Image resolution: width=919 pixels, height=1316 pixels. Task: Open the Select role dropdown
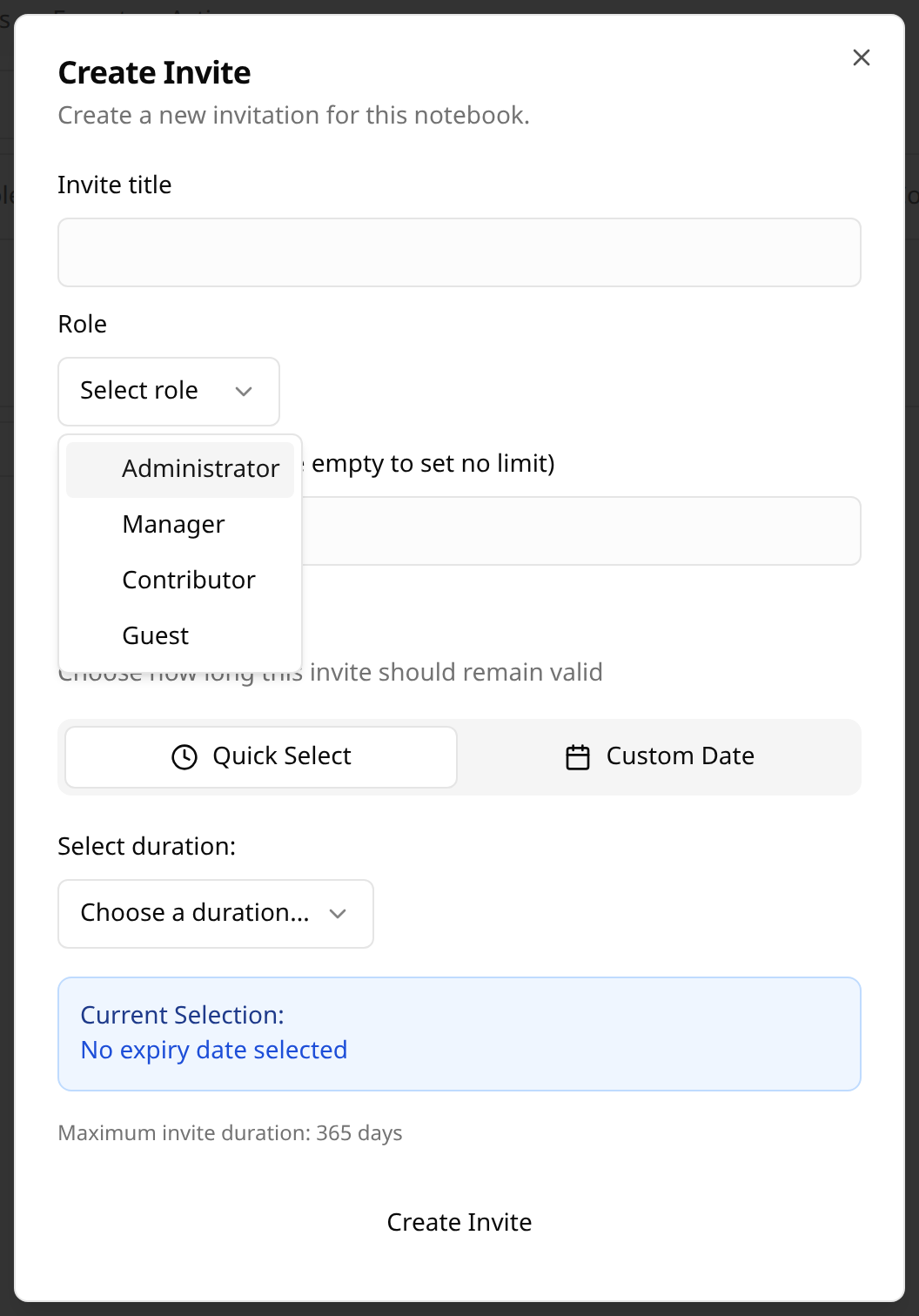(168, 392)
